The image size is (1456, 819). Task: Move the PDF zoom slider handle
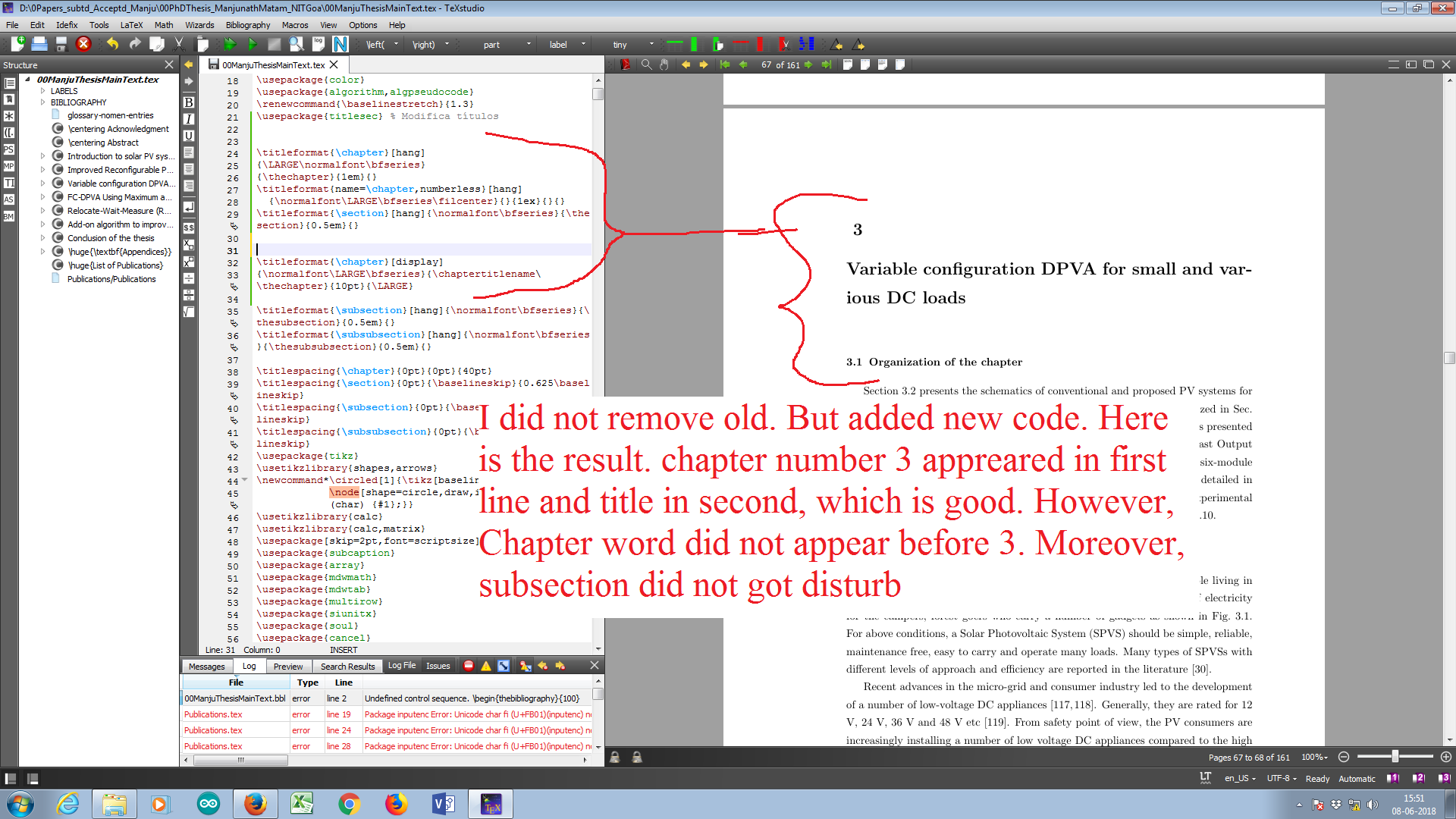(1395, 757)
